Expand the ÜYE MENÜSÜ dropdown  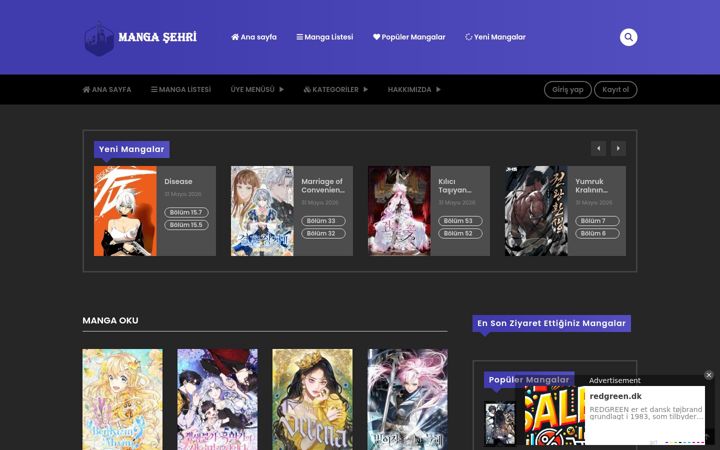click(257, 90)
